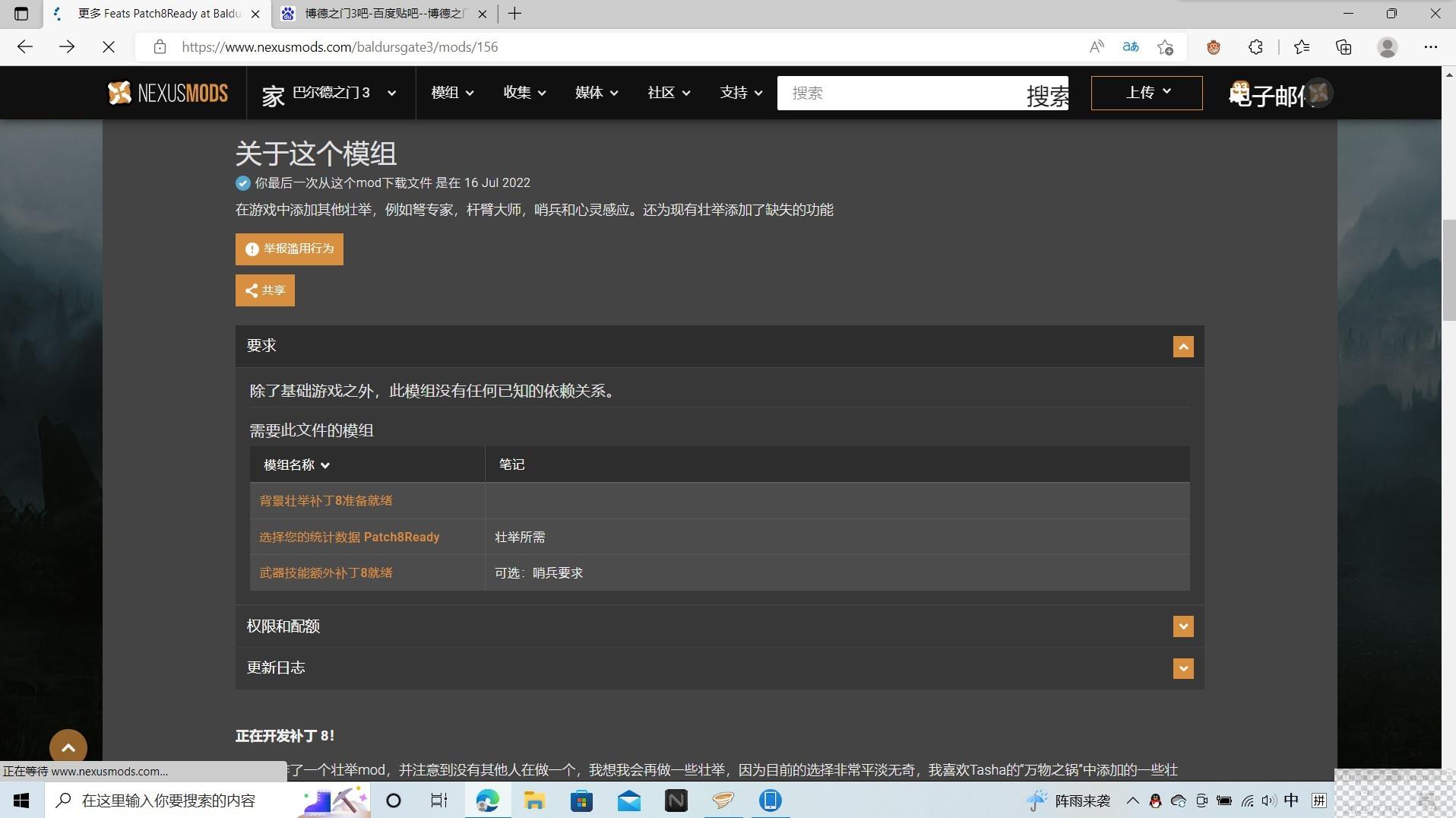Open Task View on taskbar

pos(439,801)
